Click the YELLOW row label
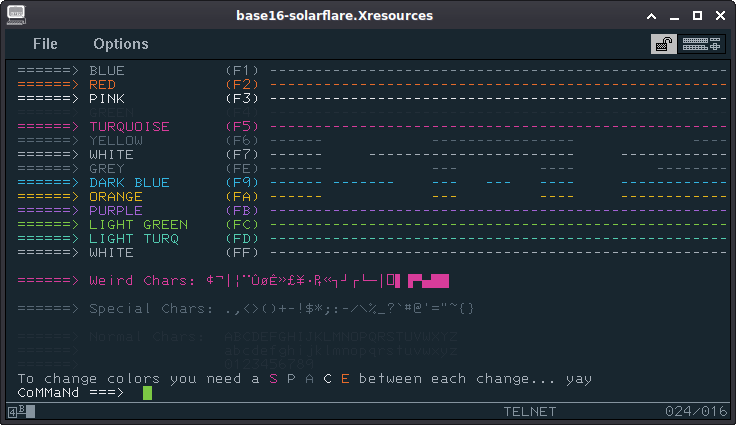The image size is (736, 425). coord(116,140)
